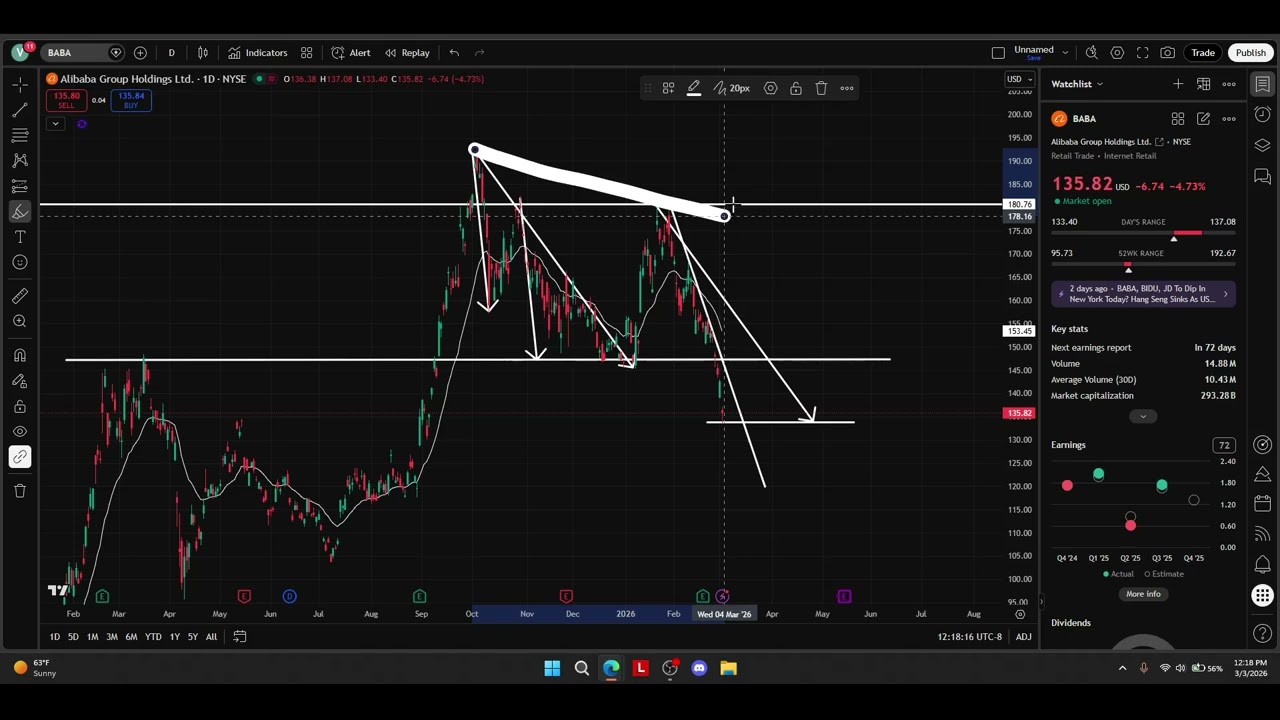1280x720 pixels.
Task: Open the BABA news headline
Action: (1143, 294)
